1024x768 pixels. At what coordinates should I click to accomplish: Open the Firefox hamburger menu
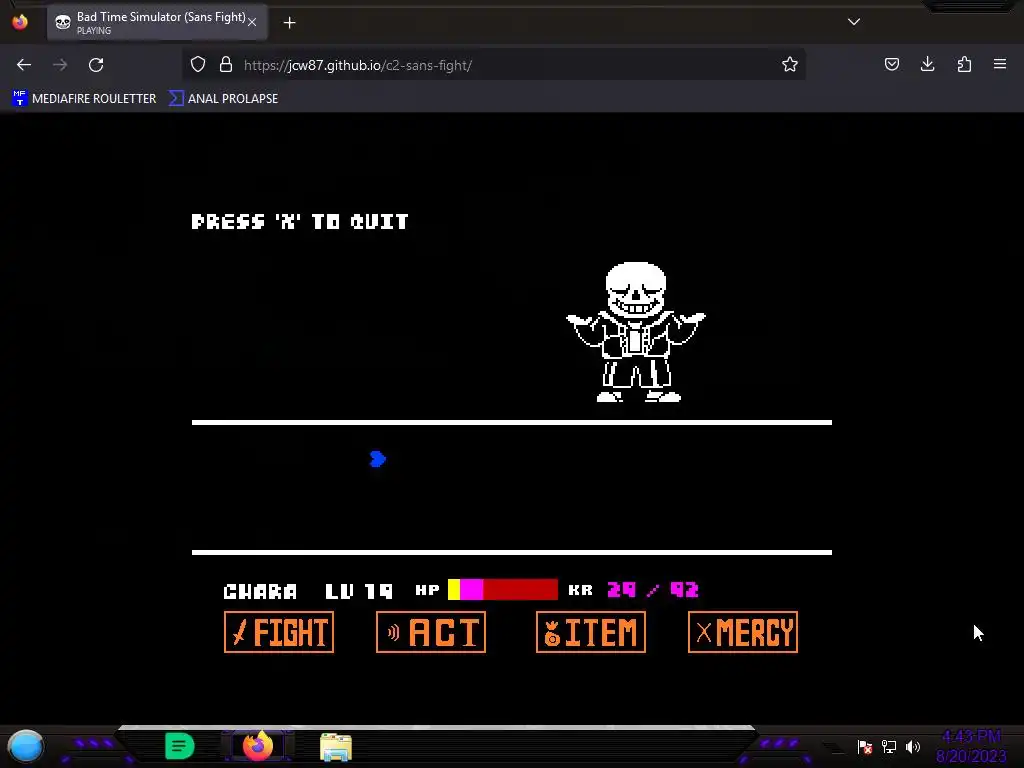pos(1000,64)
